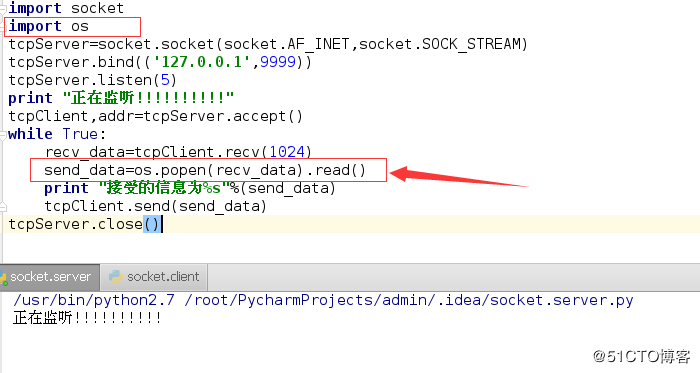The image size is (700, 373).
Task: Open the /root/PycharmProjects/admin/.idea/socket.server.py path link
Action: point(408,300)
